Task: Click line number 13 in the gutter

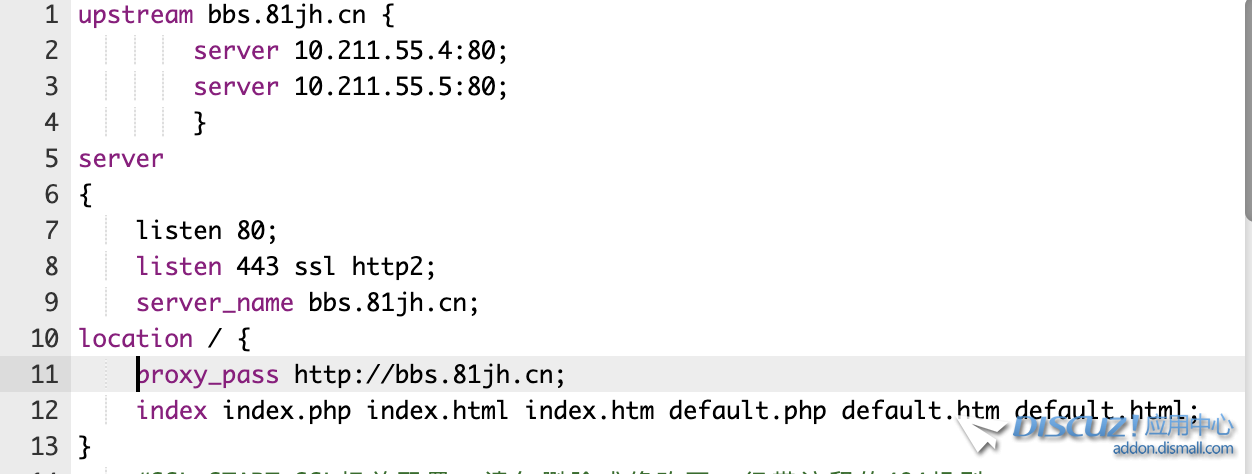Action: (43, 446)
